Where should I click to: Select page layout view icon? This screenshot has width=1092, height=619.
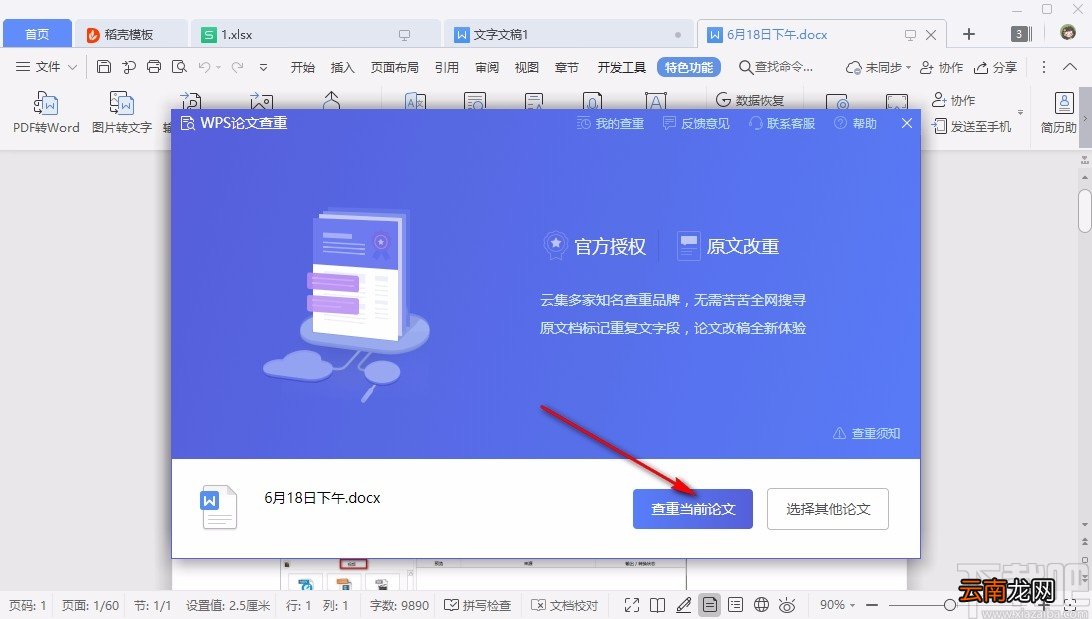(x=710, y=605)
